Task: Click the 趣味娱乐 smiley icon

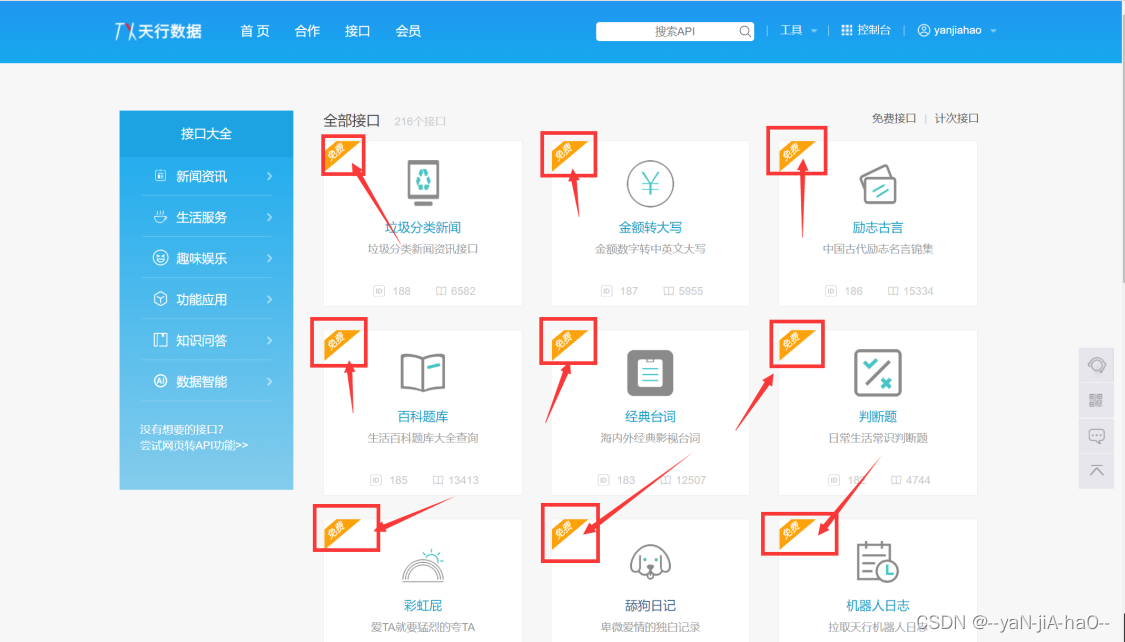Action: [160, 258]
